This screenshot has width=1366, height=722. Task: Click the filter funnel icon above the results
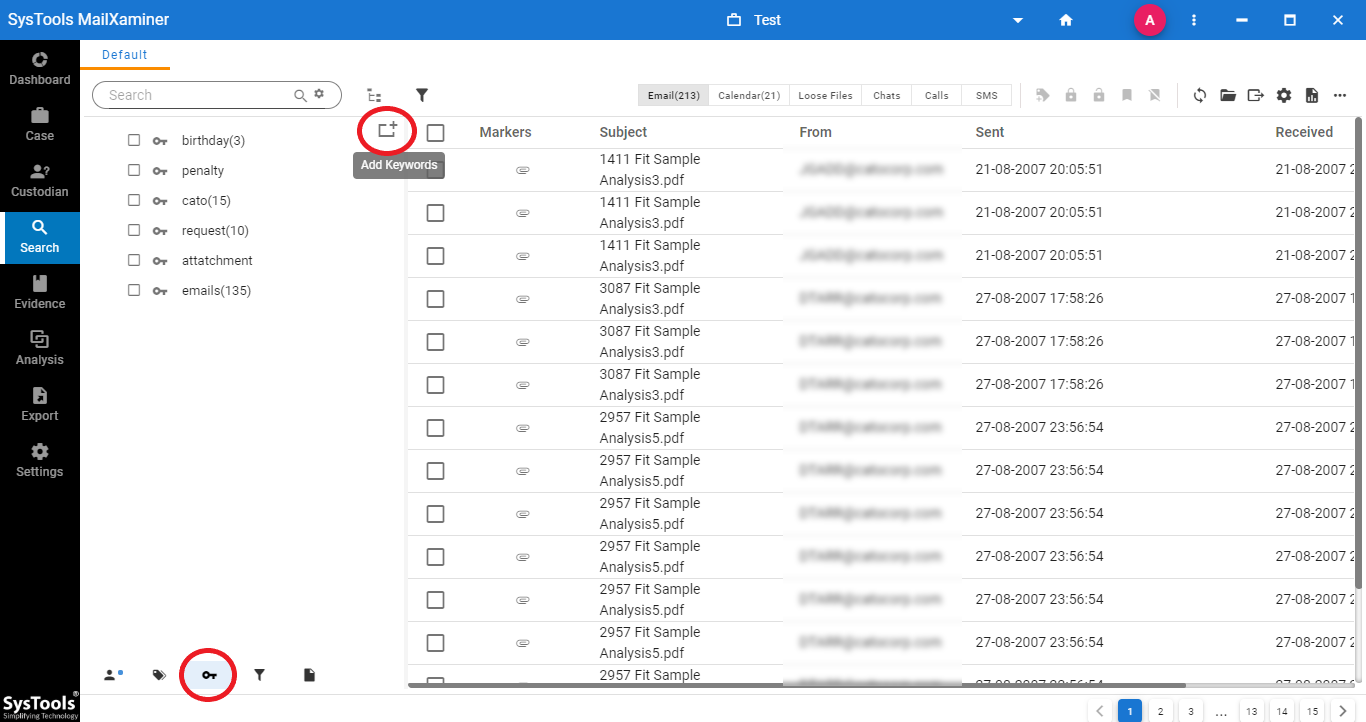(421, 95)
